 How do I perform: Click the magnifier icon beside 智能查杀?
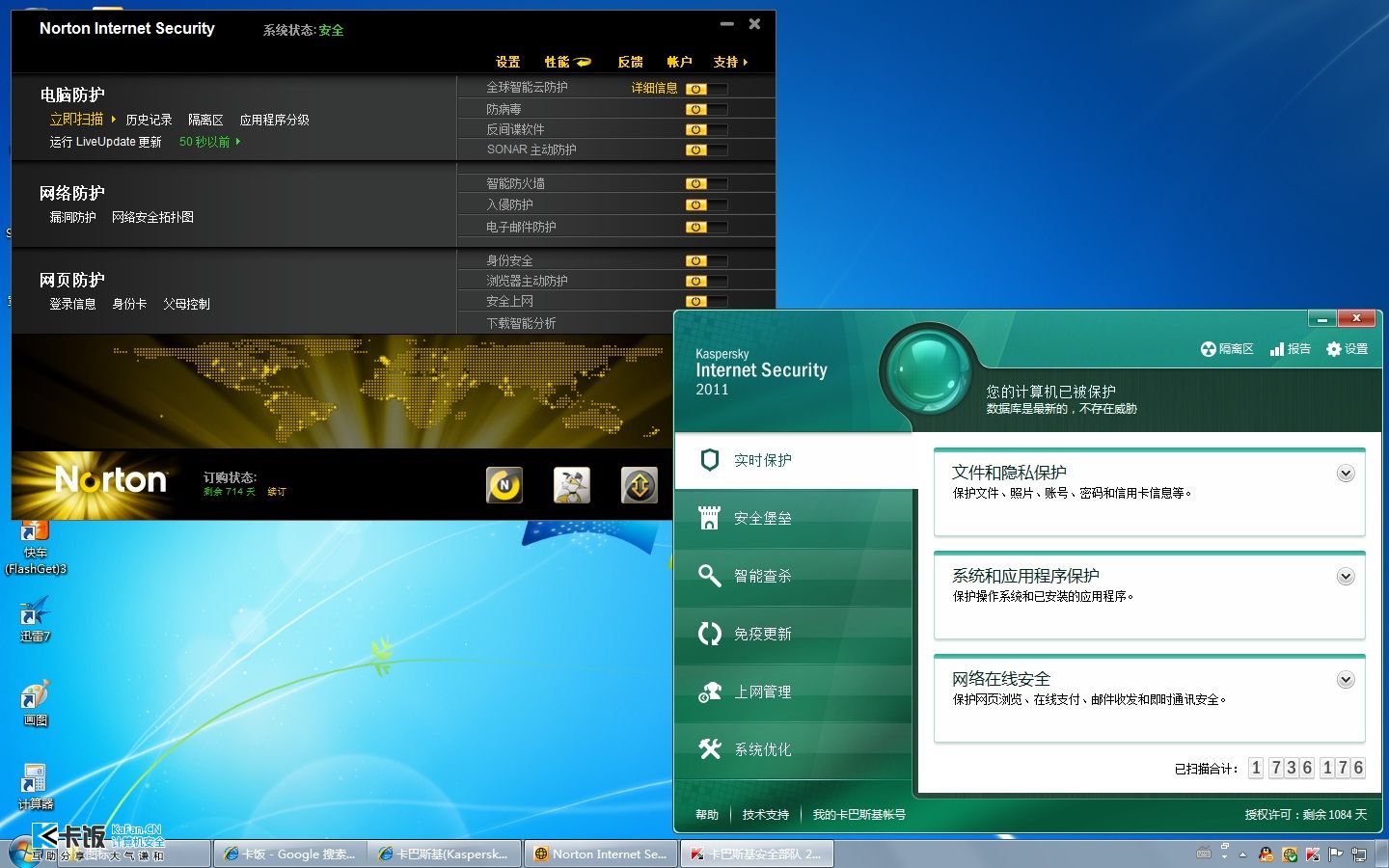click(709, 576)
